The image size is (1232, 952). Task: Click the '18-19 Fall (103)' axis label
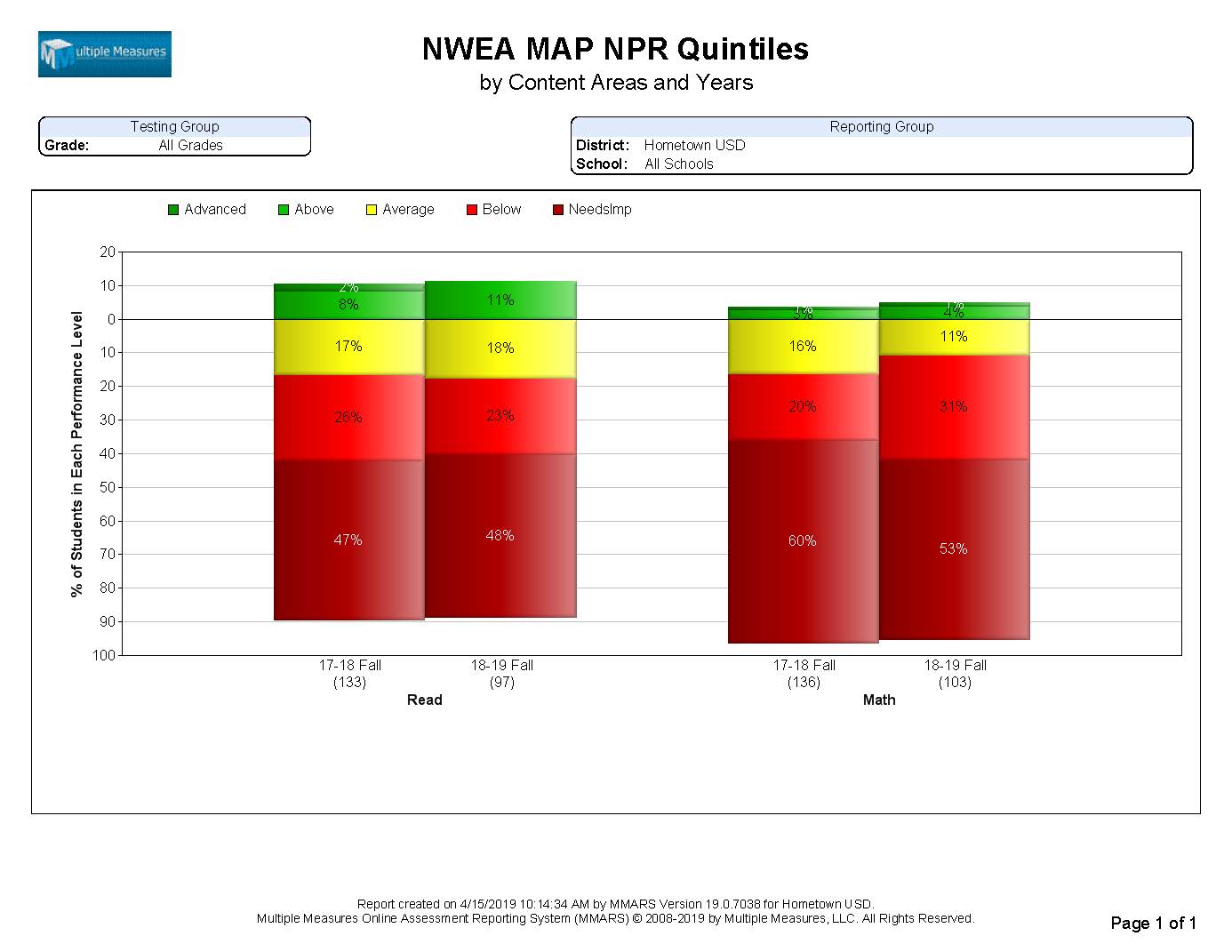(x=955, y=674)
